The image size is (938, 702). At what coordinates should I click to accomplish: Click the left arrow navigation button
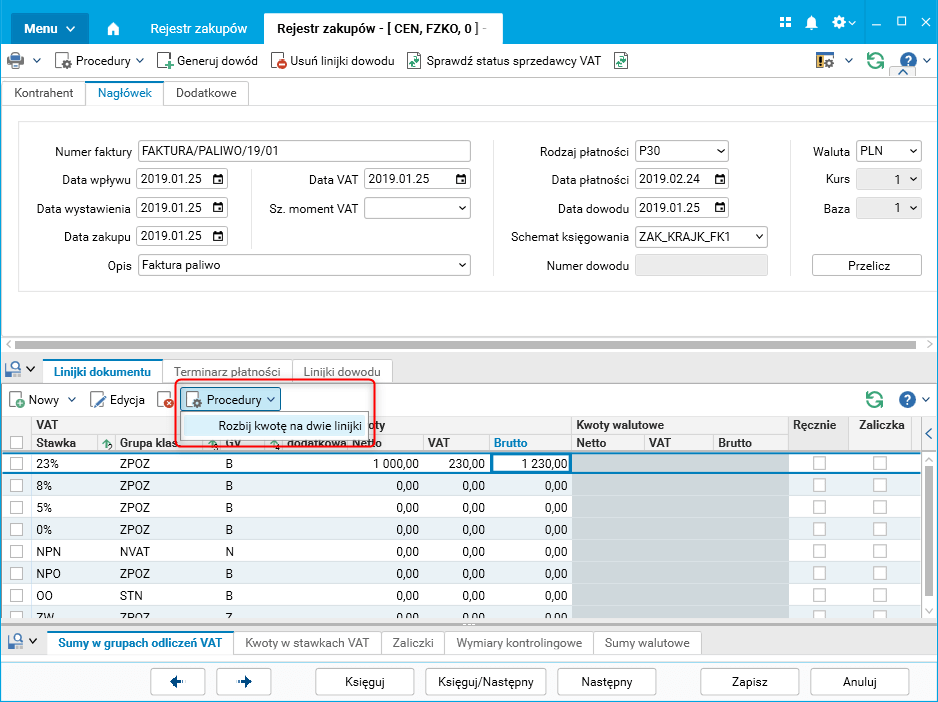[x=177, y=682]
